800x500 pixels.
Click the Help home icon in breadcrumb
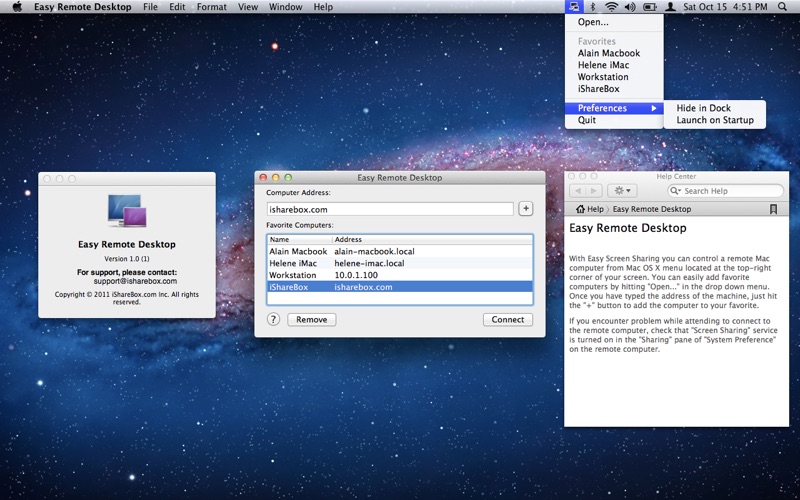coord(580,209)
